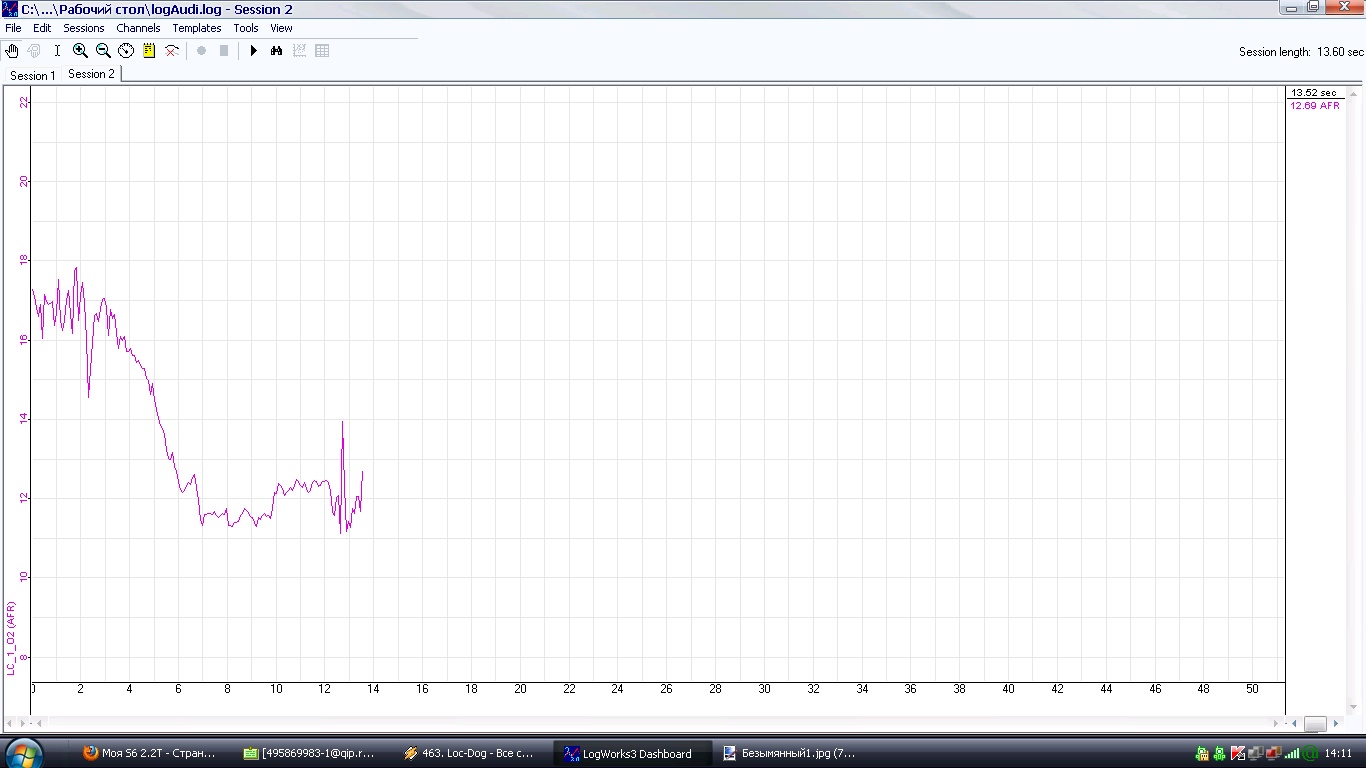Open the Channels menu
This screenshot has width=1366, height=768.
[x=138, y=28]
